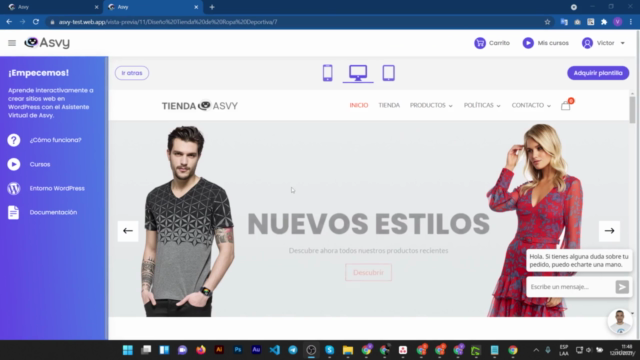Screen dimensions: 640x360
Task: Open the Windows Start menu
Action: [128, 350]
